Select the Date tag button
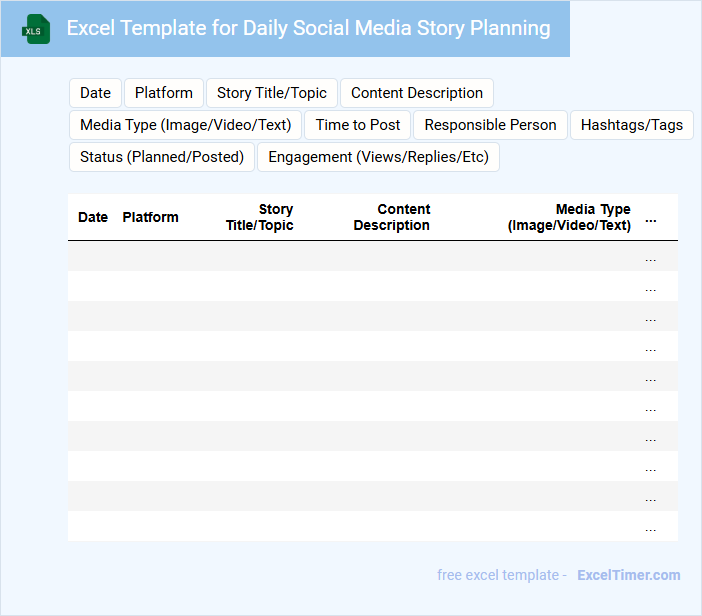The height and width of the screenshot is (616, 702). click(x=95, y=93)
